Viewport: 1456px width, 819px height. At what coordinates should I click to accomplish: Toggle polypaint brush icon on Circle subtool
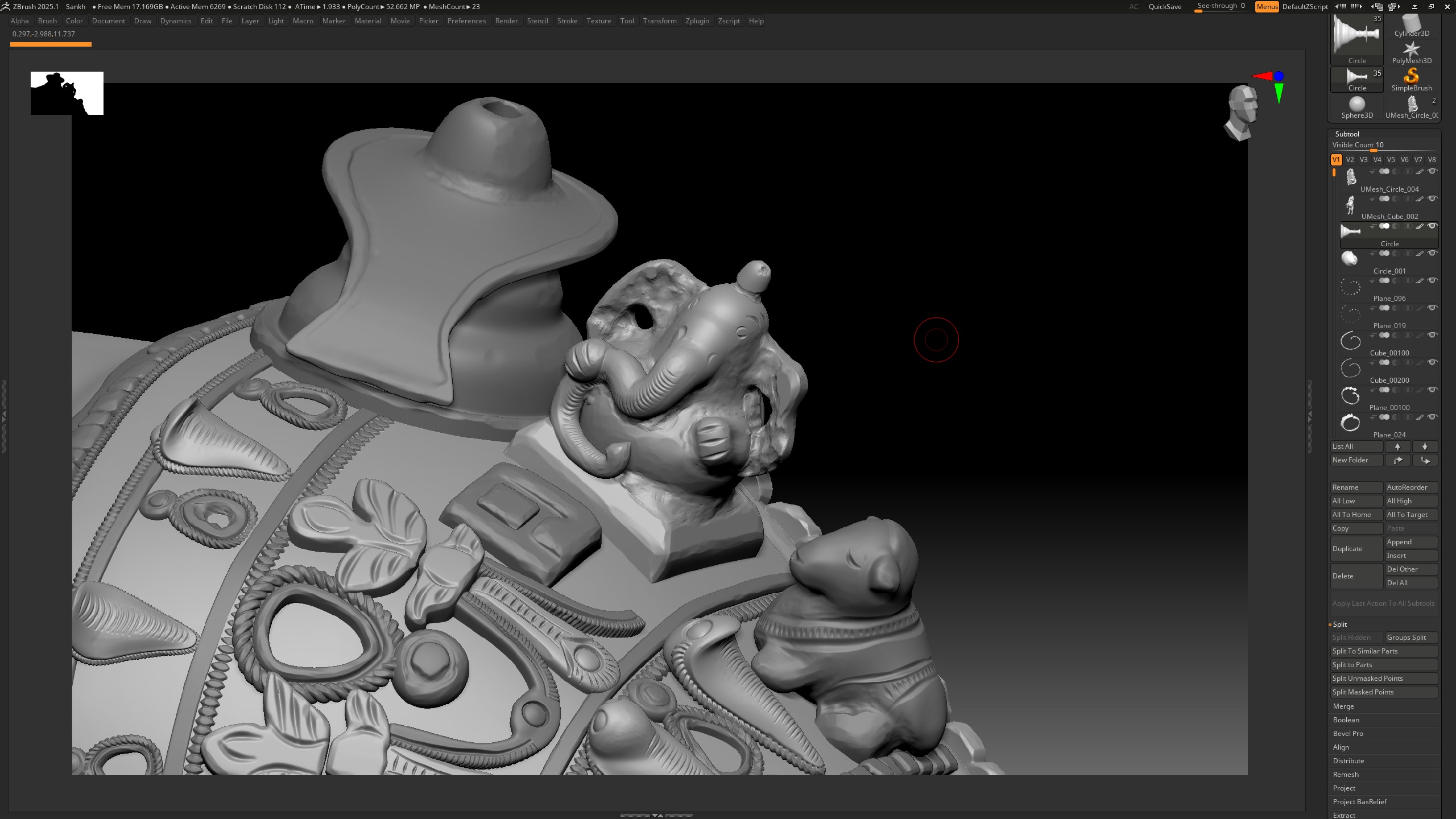[x=1420, y=226]
